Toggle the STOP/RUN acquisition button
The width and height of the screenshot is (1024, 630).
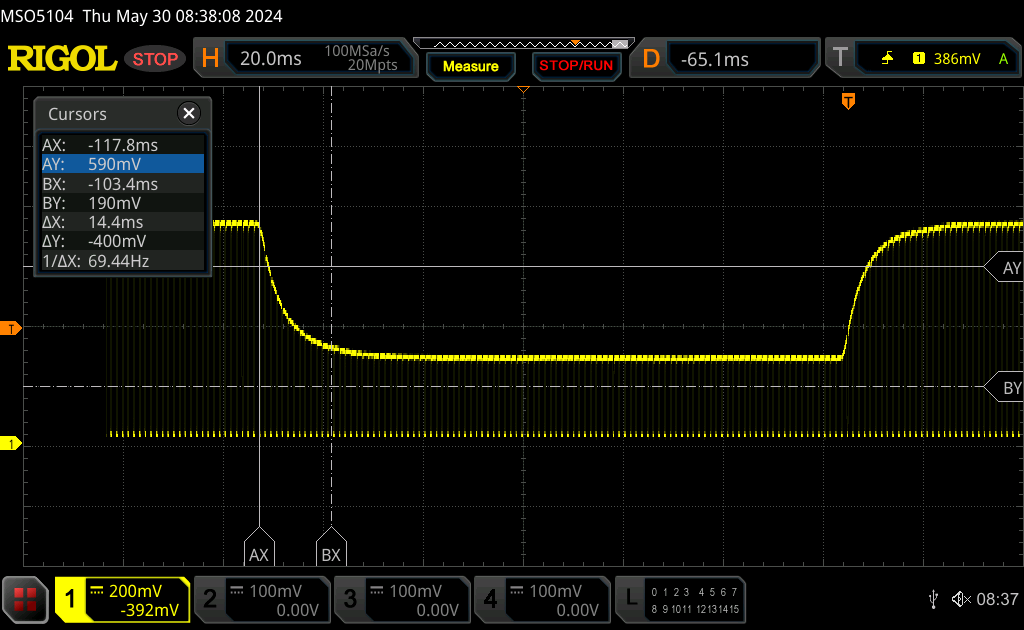click(575, 66)
